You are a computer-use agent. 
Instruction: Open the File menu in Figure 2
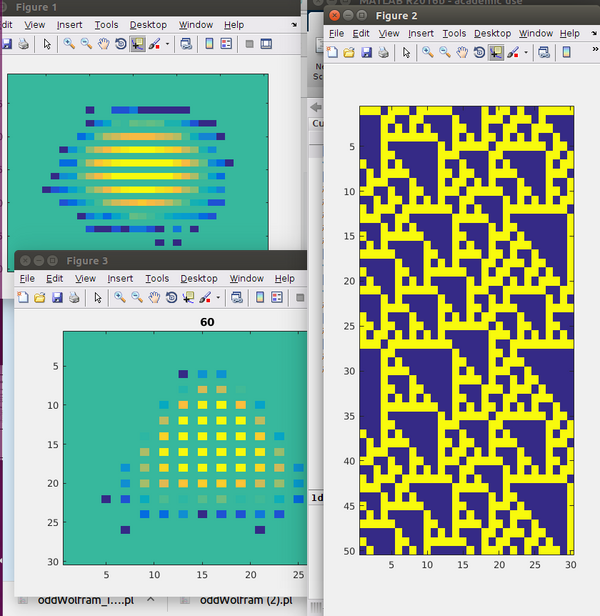tap(336, 33)
